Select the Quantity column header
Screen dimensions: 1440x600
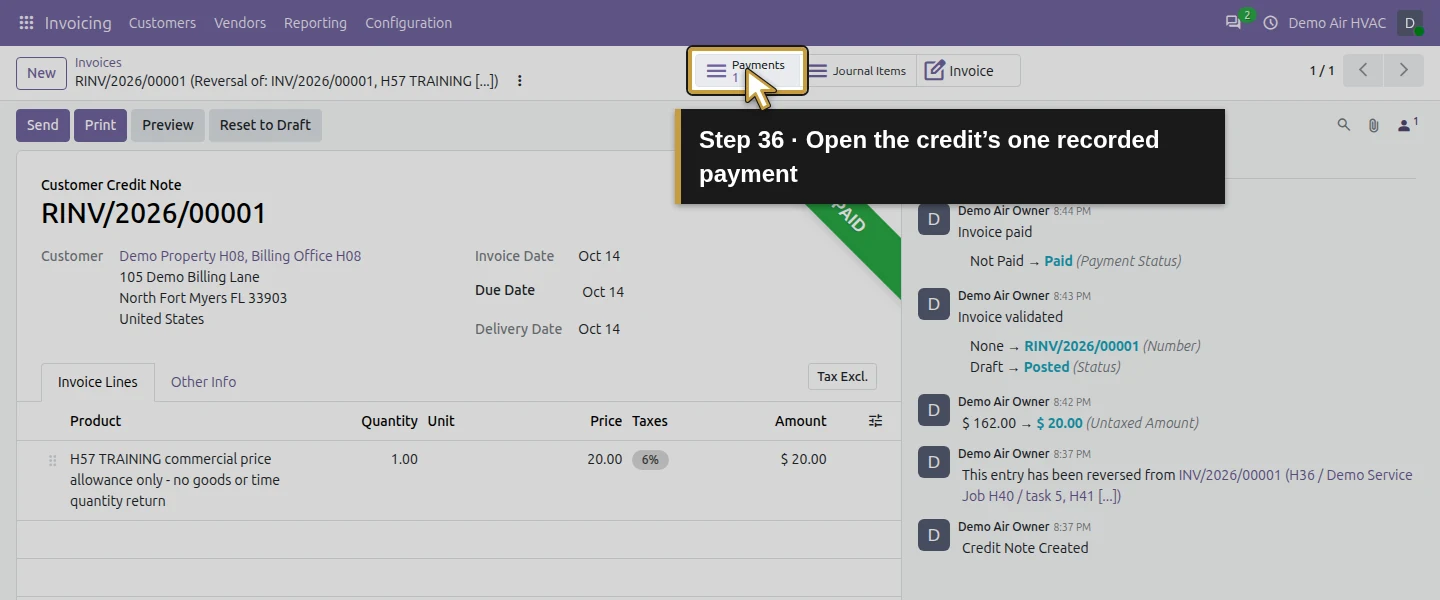point(389,421)
